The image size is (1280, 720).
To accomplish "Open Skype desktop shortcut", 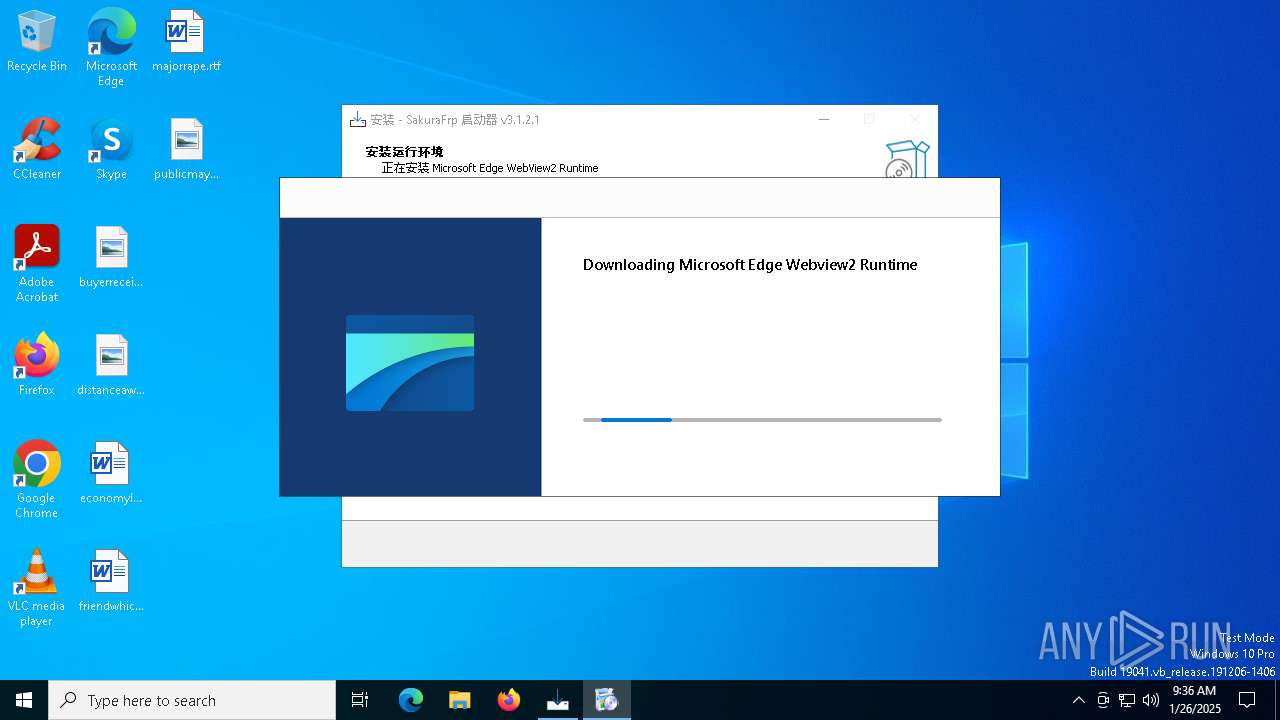I will tap(111, 149).
